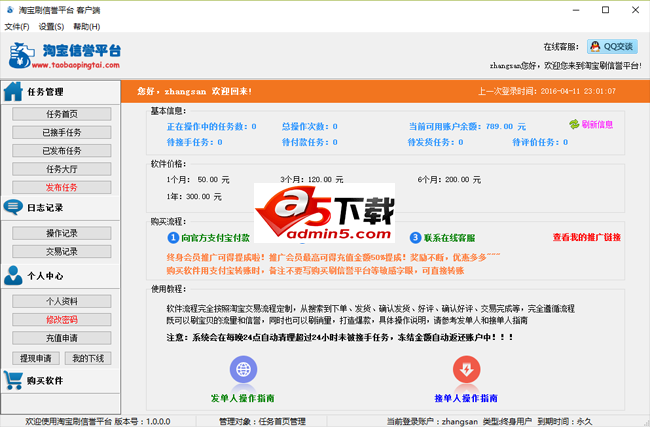Click 6个月: 200.00 元 price text

(449, 180)
